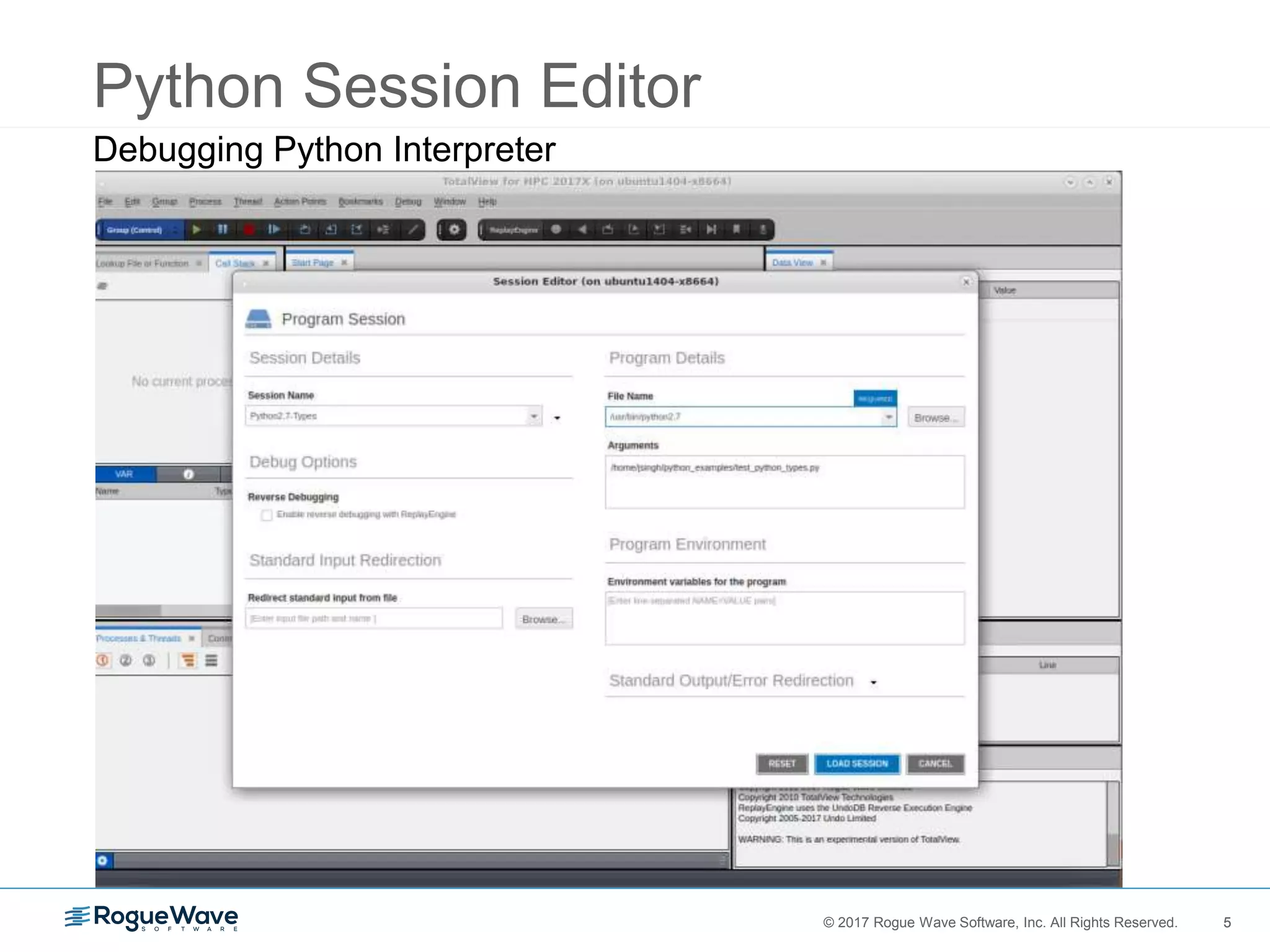Click the flat list view icon in Processes panel
Image resolution: width=1270 pixels, height=952 pixels.
(x=211, y=661)
